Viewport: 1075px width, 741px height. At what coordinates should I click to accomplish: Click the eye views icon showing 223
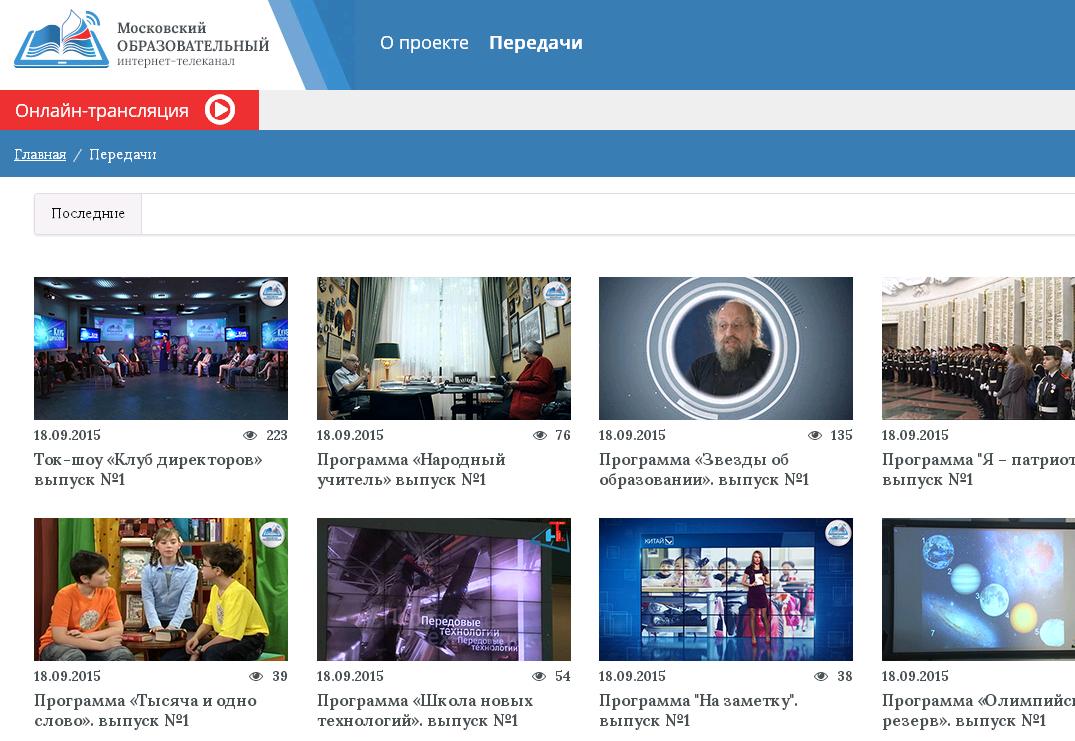[x=250, y=435]
